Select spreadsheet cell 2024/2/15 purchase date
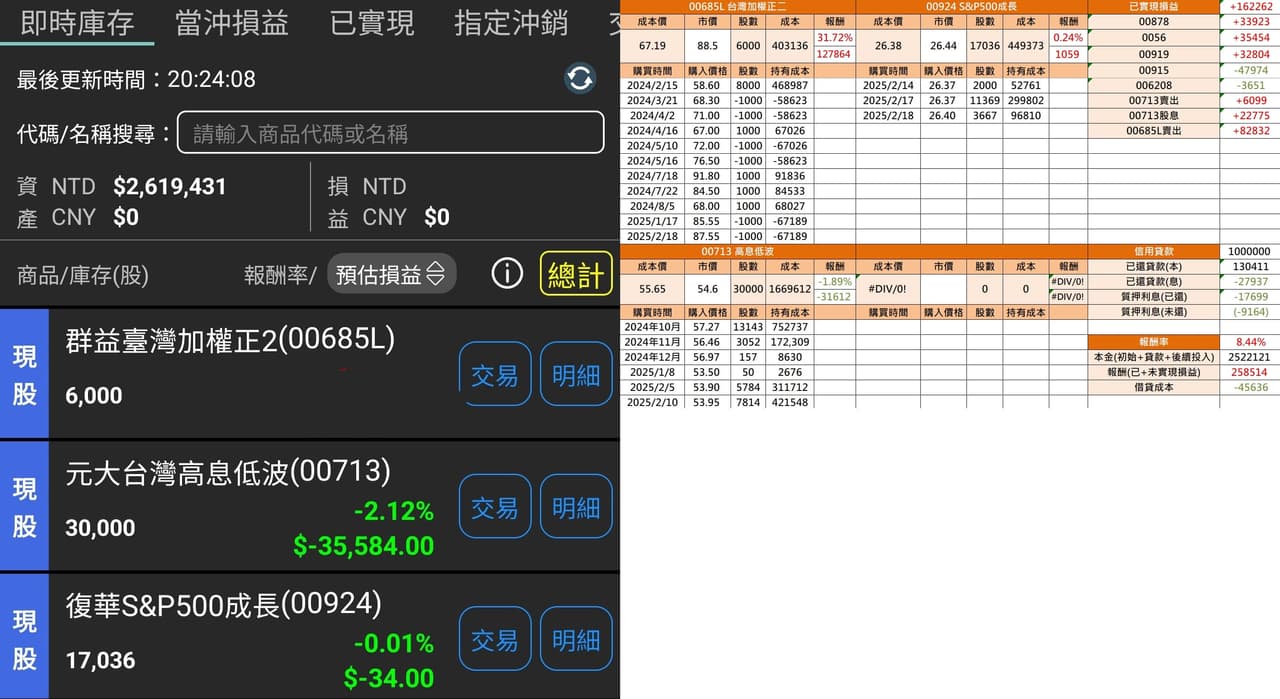The width and height of the screenshot is (1280, 699). click(x=652, y=86)
